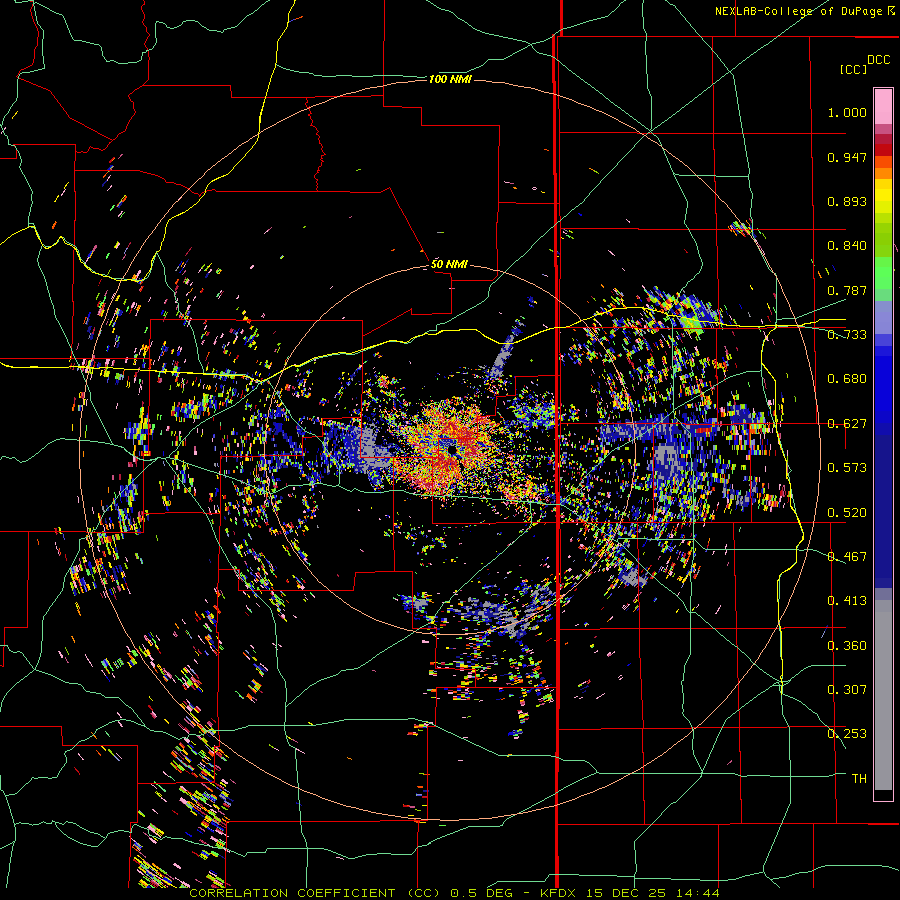
Task: Click the 0.627 value on the color scale
Action: click(847, 424)
